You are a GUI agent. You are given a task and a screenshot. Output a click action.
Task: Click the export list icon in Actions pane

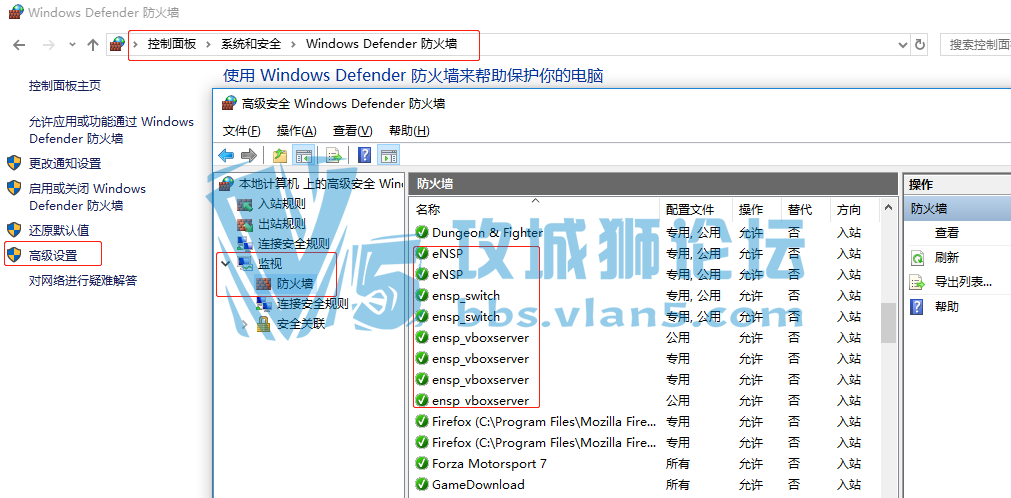tap(917, 283)
